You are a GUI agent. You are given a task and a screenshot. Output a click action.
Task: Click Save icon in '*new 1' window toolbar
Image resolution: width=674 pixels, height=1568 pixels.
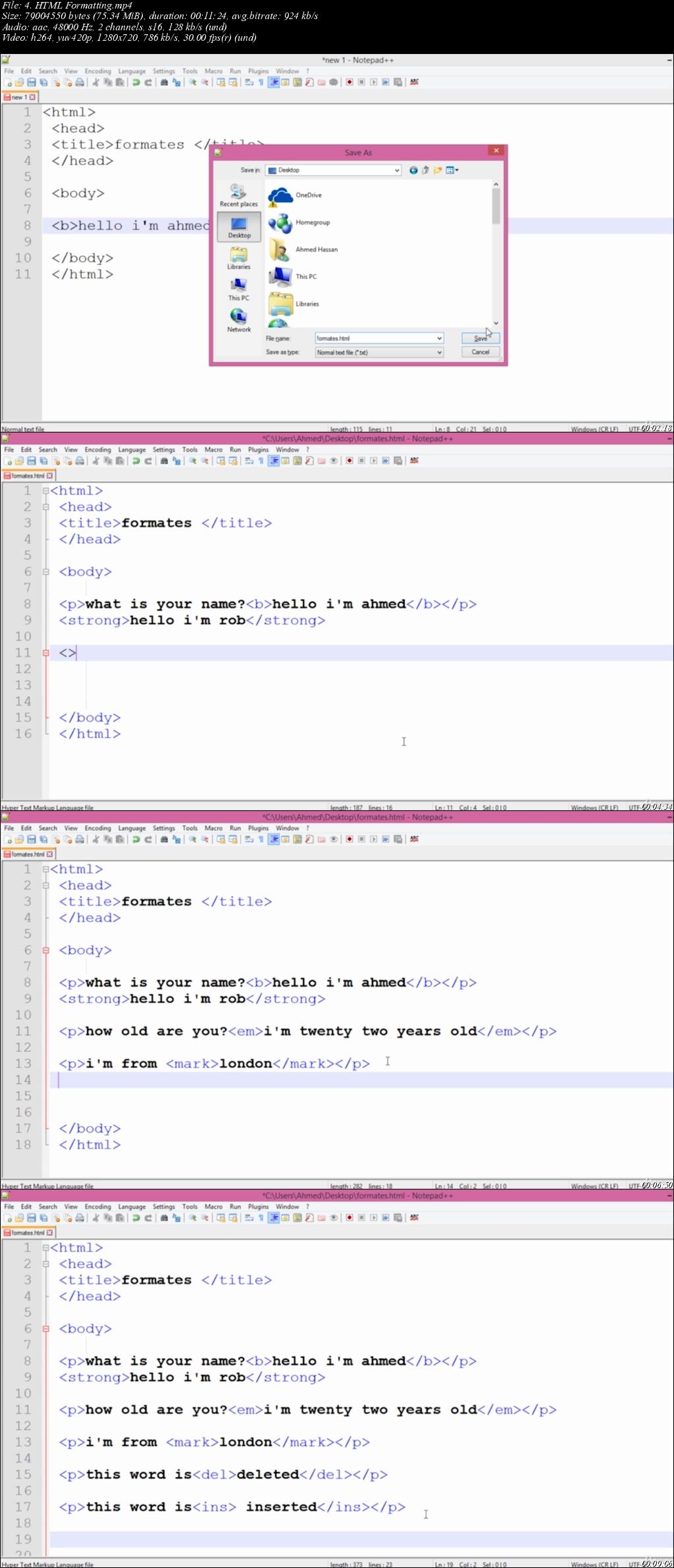click(x=31, y=82)
